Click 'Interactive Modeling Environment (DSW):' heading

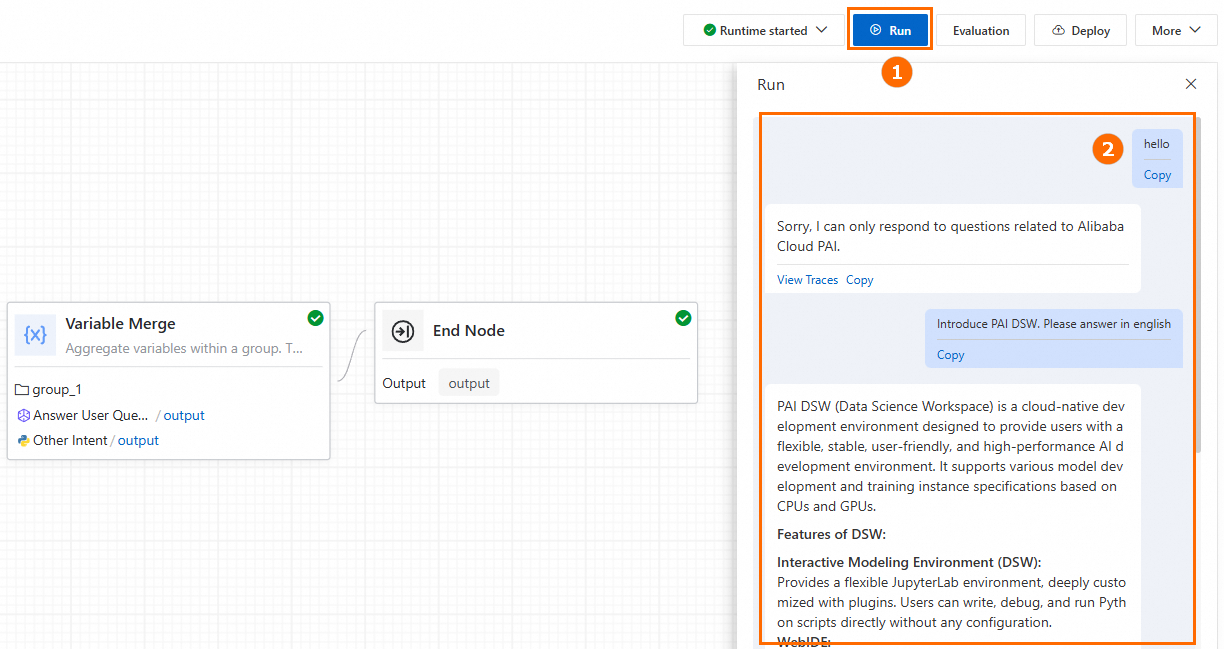909,562
